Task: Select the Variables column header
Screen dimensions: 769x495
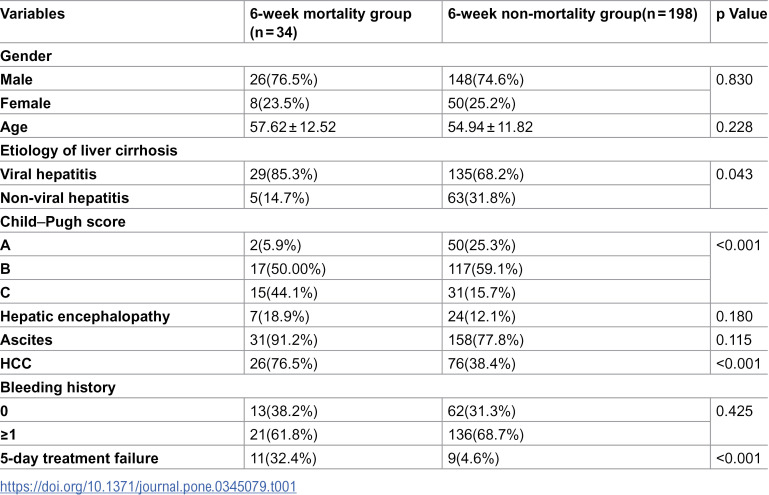Action: [x=32, y=14]
